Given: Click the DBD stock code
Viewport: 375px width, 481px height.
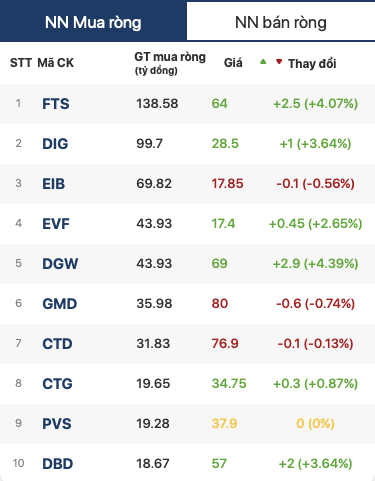Looking at the screenshot, I should [57, 464].
